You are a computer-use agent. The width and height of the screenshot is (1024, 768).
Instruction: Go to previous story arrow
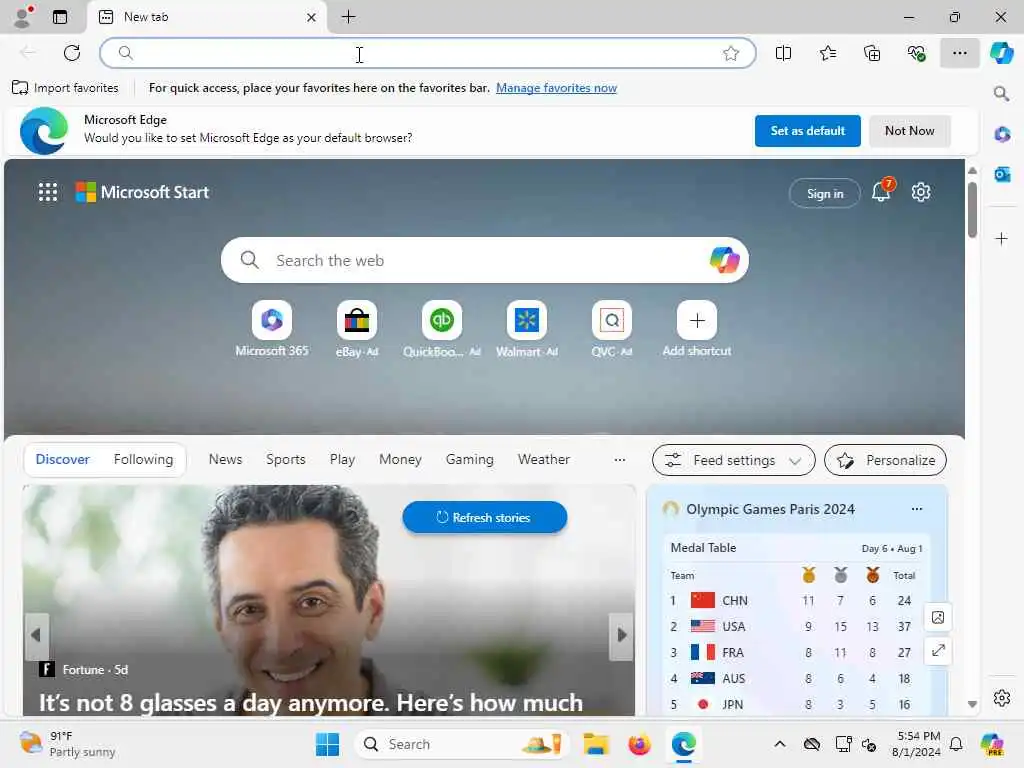[x=37, y=635]
